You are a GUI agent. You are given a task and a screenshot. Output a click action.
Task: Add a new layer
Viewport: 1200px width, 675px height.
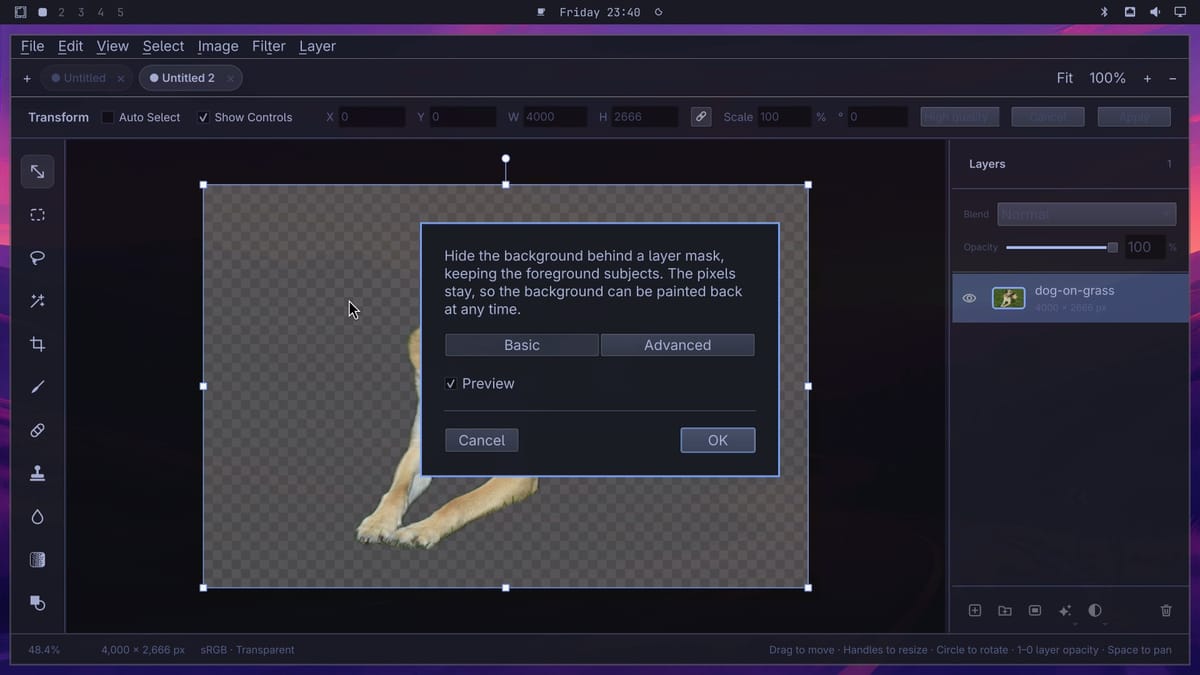[975, 611]
